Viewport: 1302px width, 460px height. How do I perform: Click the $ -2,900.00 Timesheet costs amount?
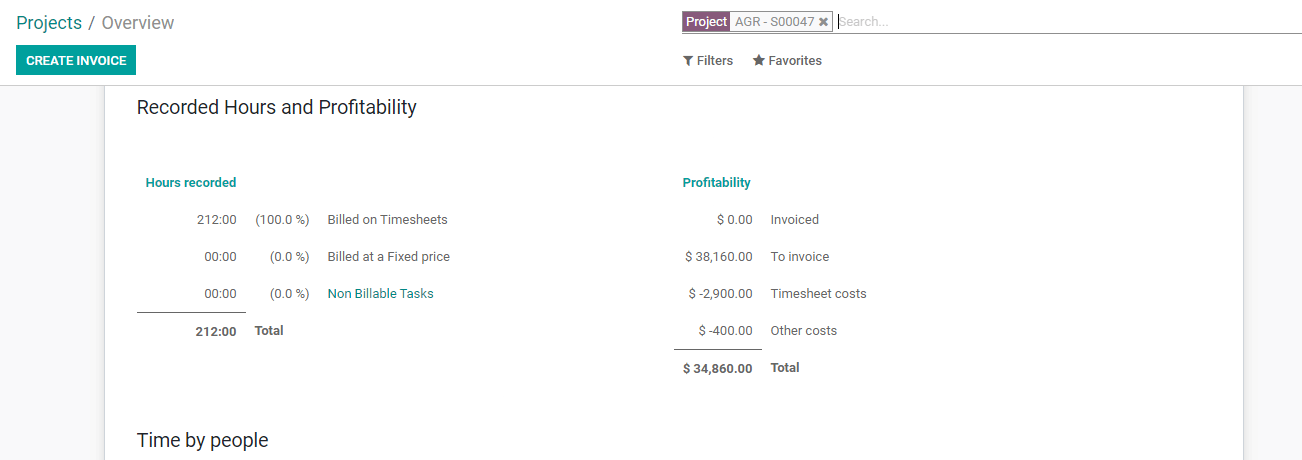click(x=721, y=294)
